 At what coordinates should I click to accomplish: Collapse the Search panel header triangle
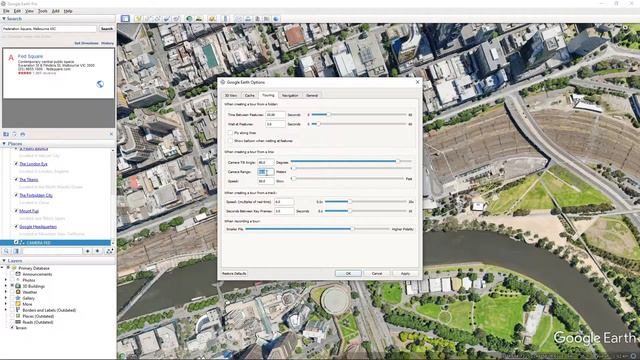click(4, 19)
